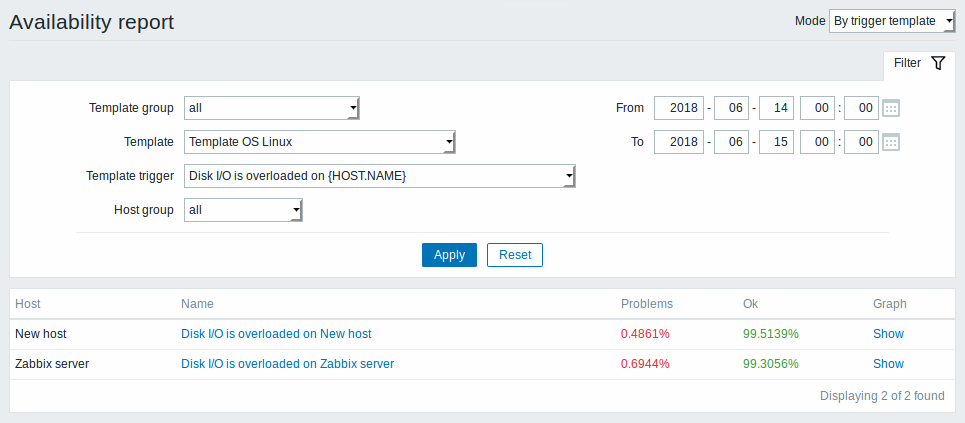Viewport: 965px width, 423px height.
Task: Expand the Template trigger dropdown
Action: click(380, 176)
